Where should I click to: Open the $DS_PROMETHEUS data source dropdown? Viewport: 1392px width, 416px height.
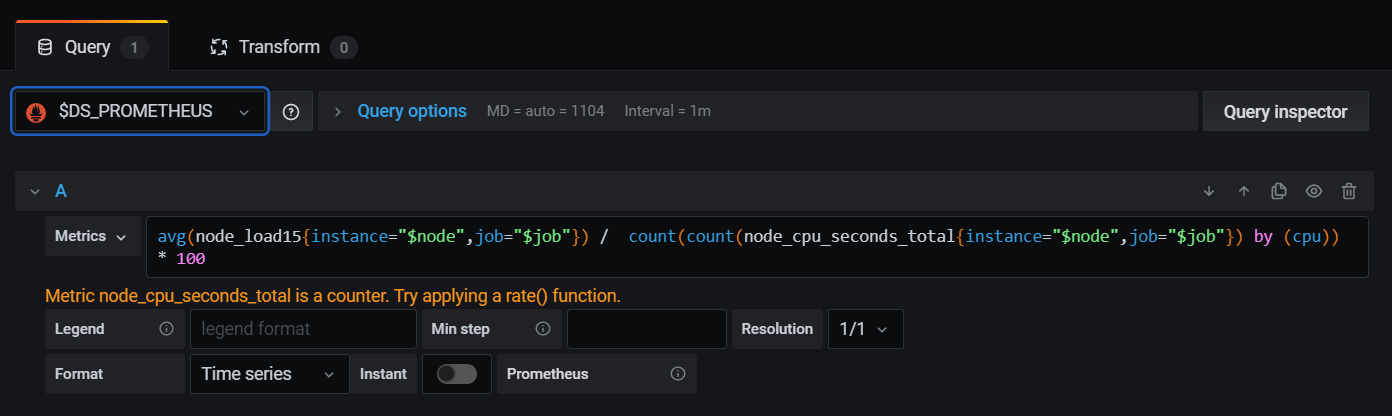(x=140, y=112)
